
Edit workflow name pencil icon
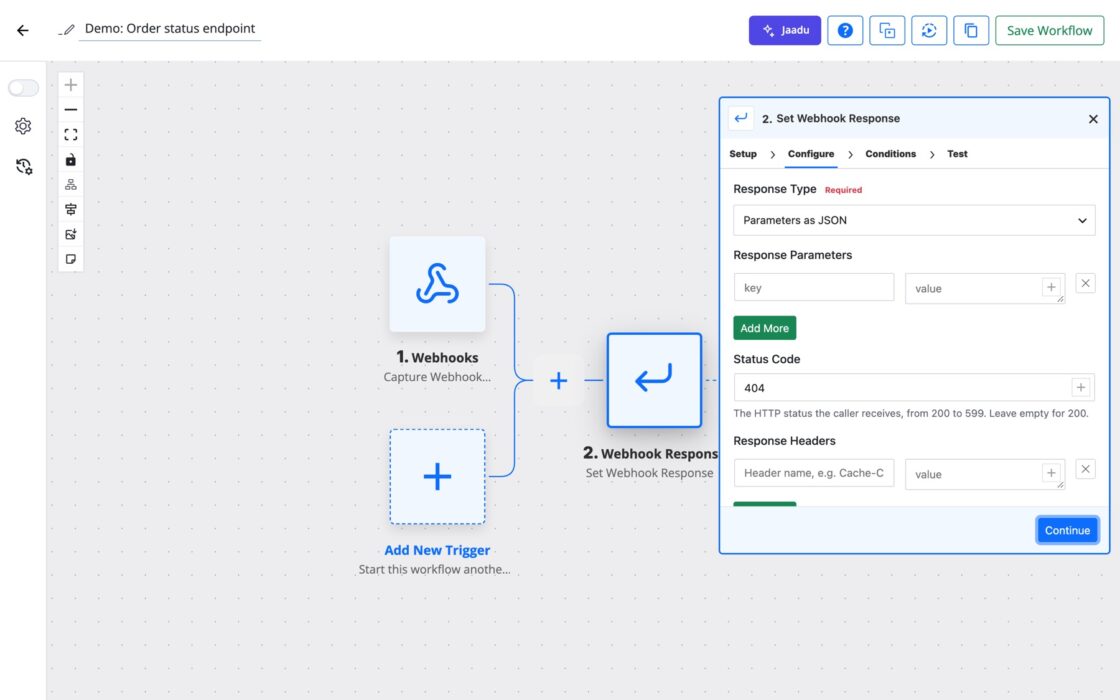tap(67, 30)
